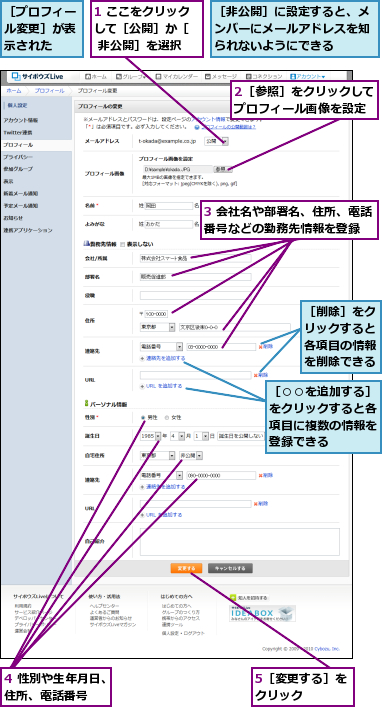Click the 知人を招待する button in footer
Screen dimensions: 382x707
[249, 597]
